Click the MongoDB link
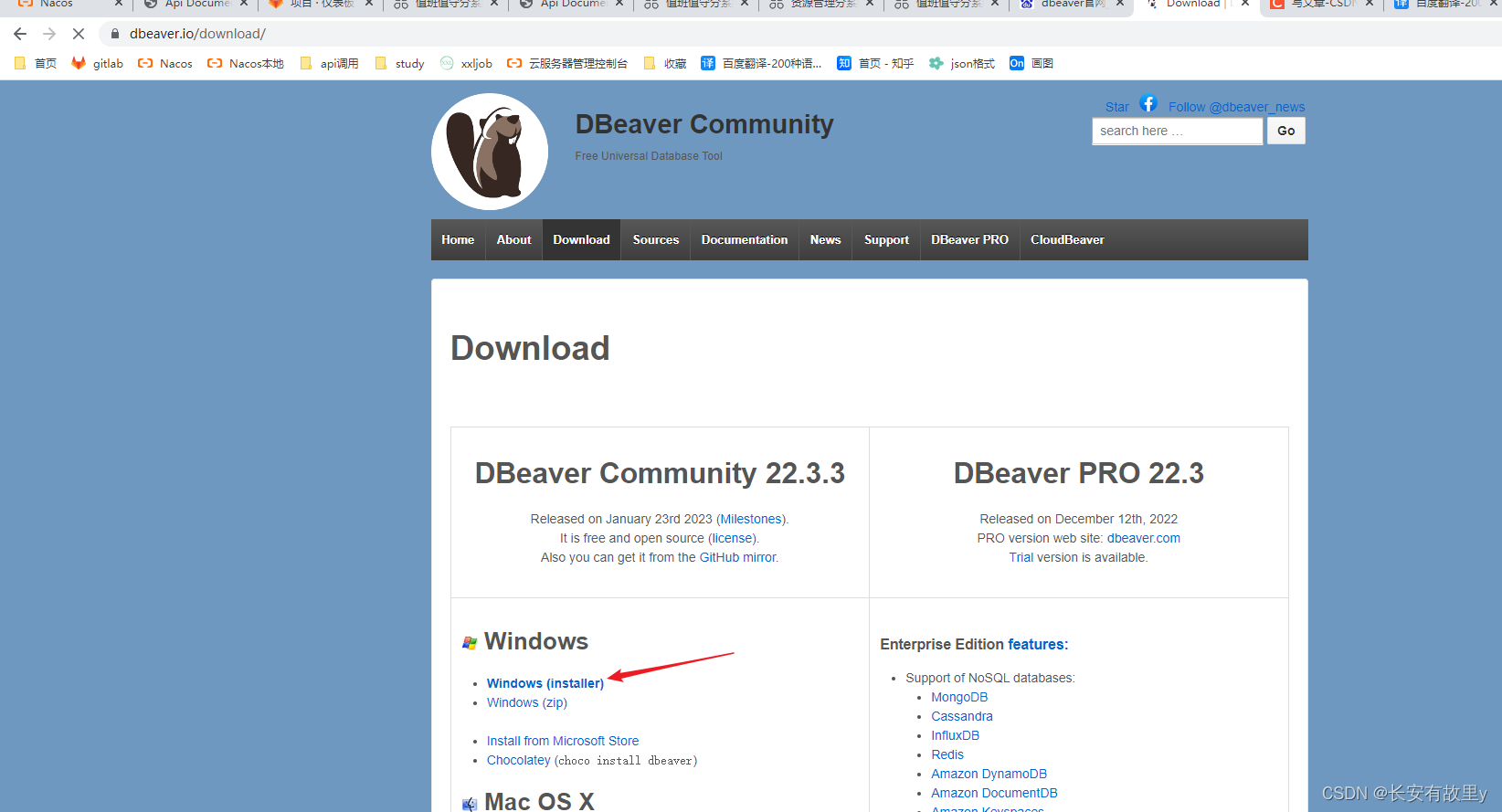 click(959, 697)
